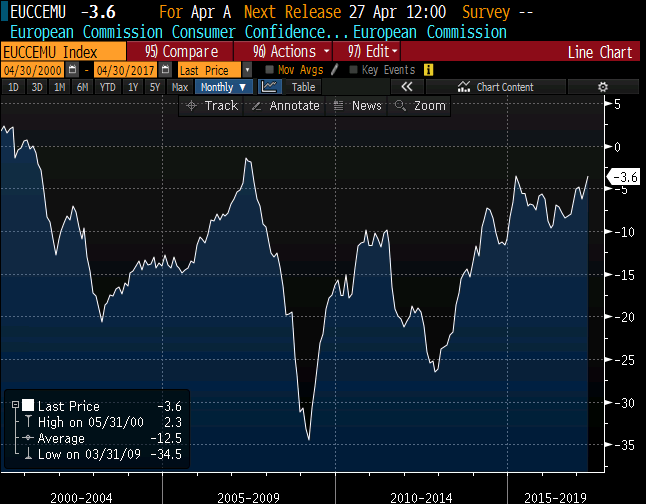Click the pencil icon next to Mov Avgs
Viewport: 646px width, 504px height.
pos(334,70)
